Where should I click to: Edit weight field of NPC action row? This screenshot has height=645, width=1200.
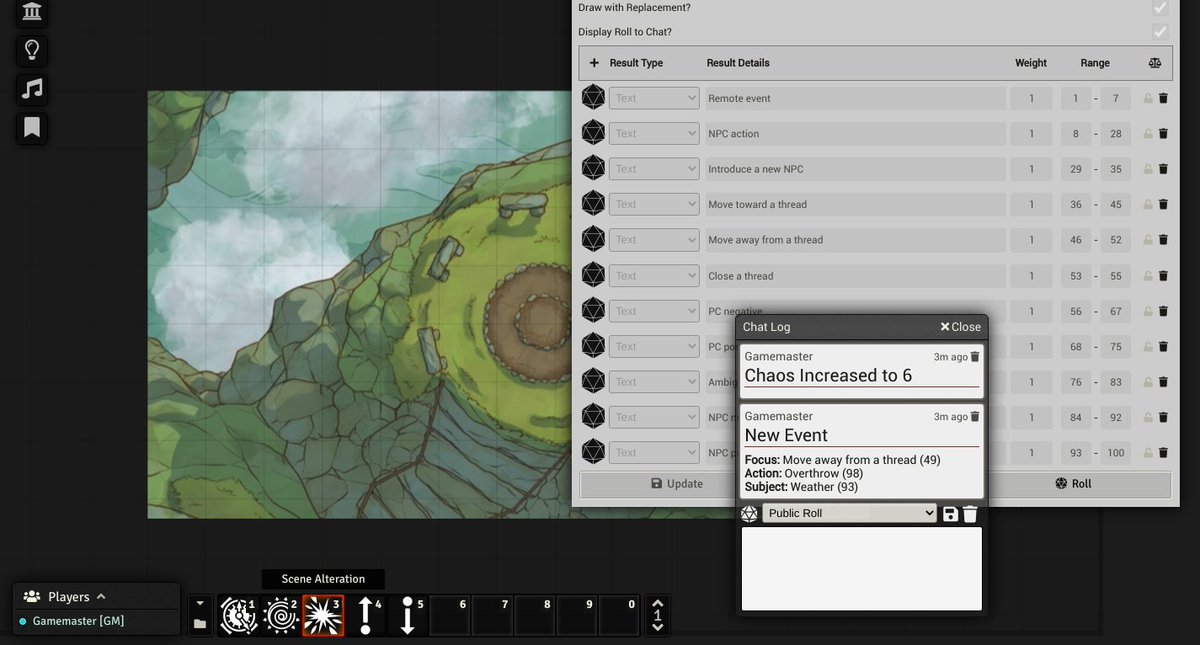click(x=1031, y=134)
